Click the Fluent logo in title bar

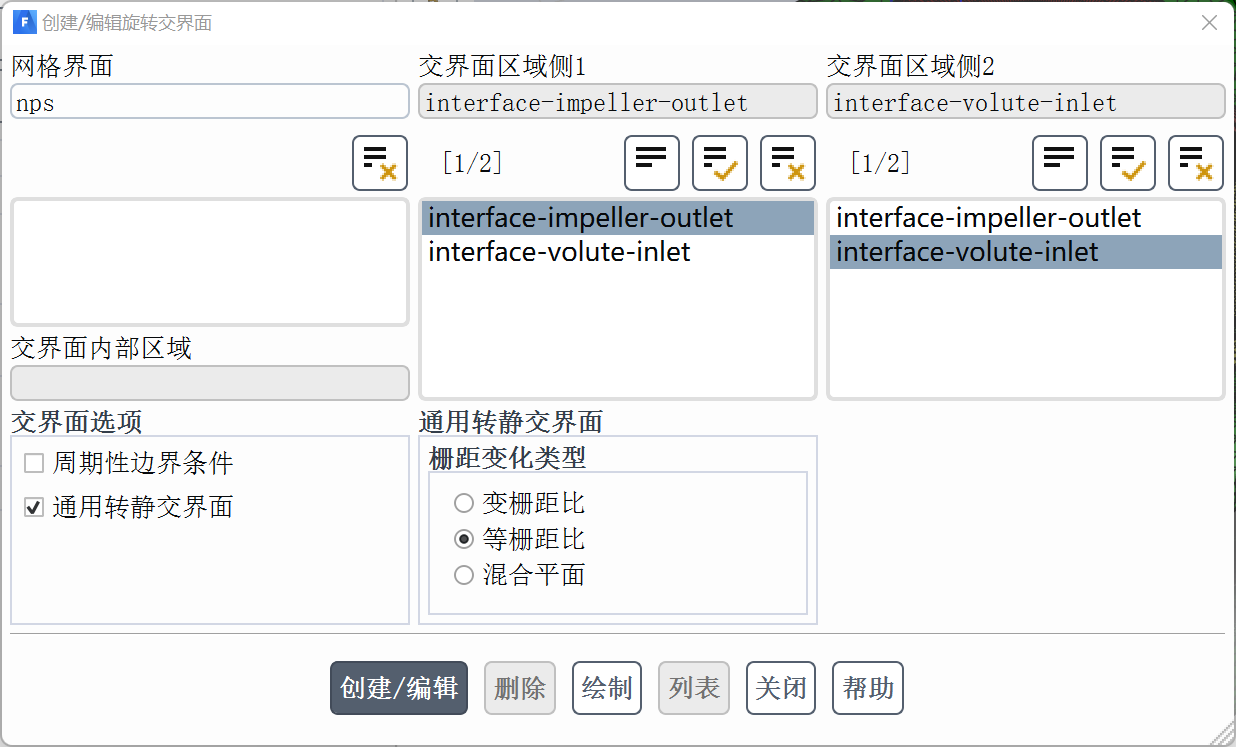pyautogui.click(x=24, y=22)
